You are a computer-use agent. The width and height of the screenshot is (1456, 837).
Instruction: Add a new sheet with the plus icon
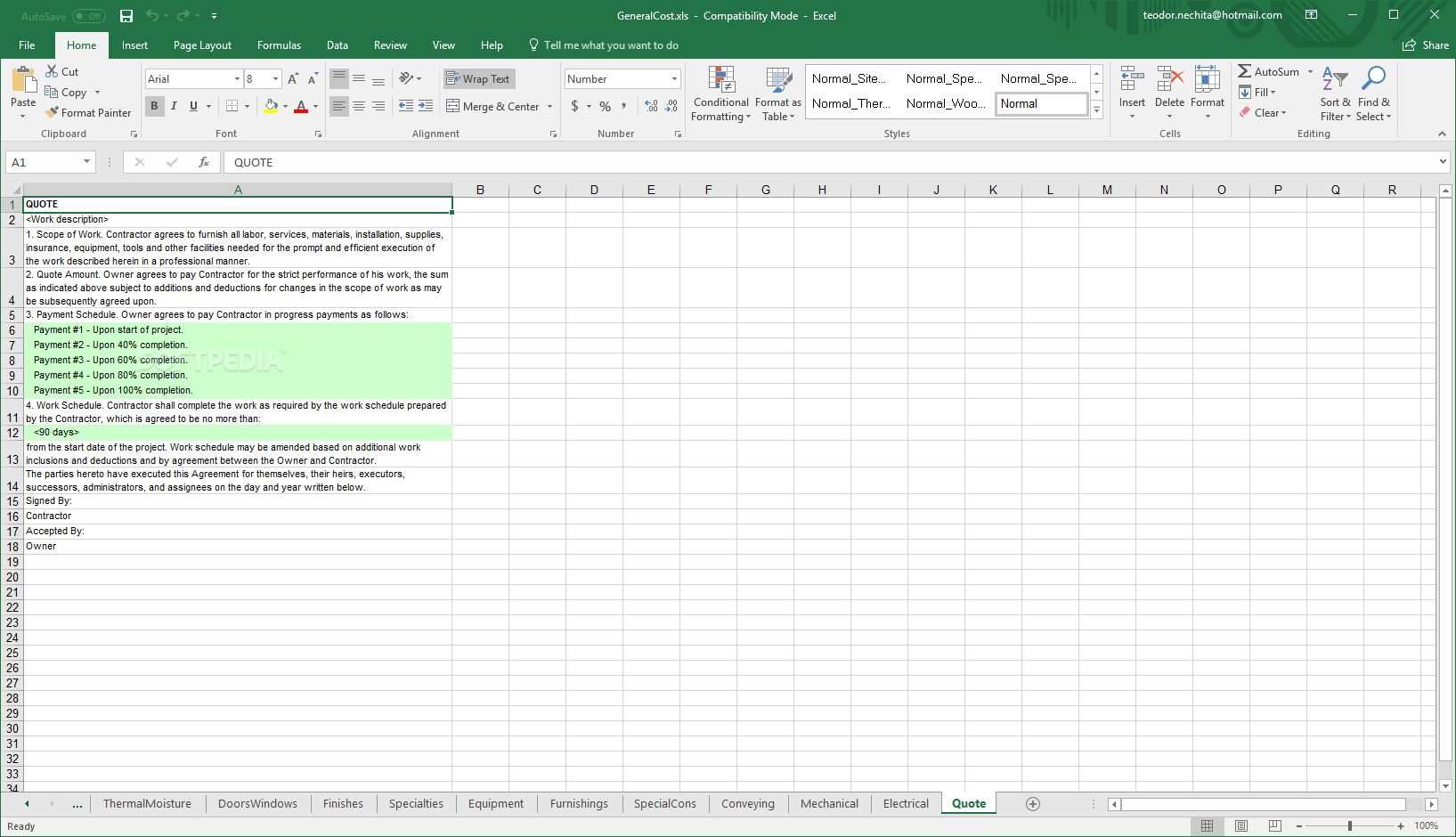1033,804
